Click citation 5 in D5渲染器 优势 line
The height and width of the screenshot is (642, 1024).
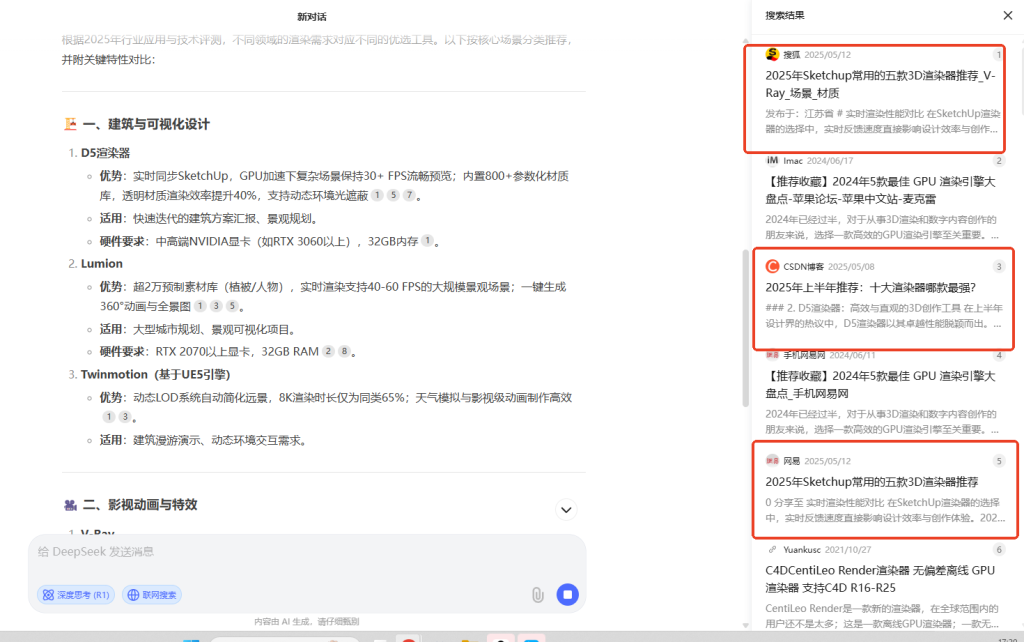[x=392, y=195]
